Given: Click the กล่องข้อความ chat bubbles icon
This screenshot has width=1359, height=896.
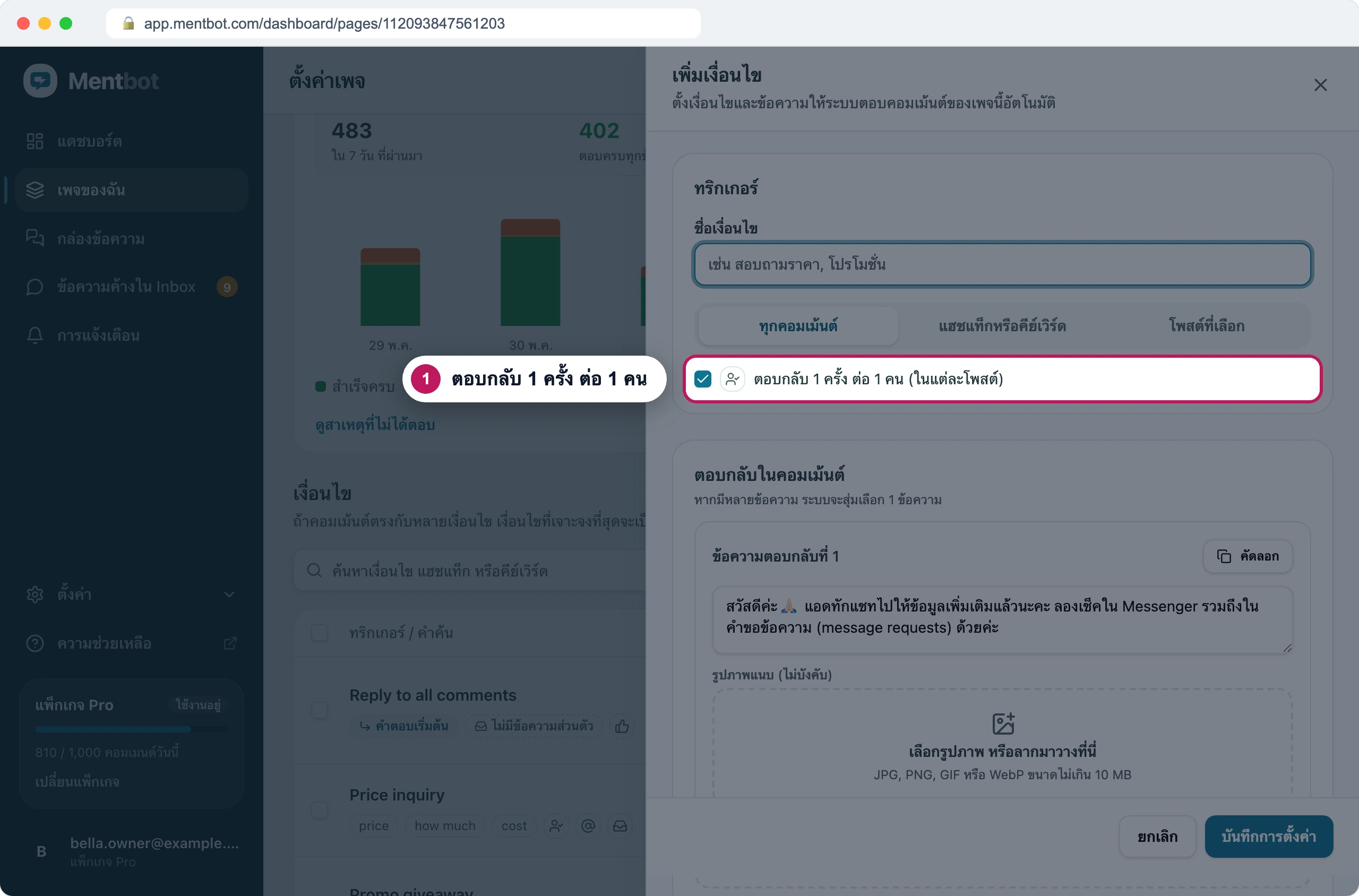Looking at the screenshot, I should (x=35, y=238).
